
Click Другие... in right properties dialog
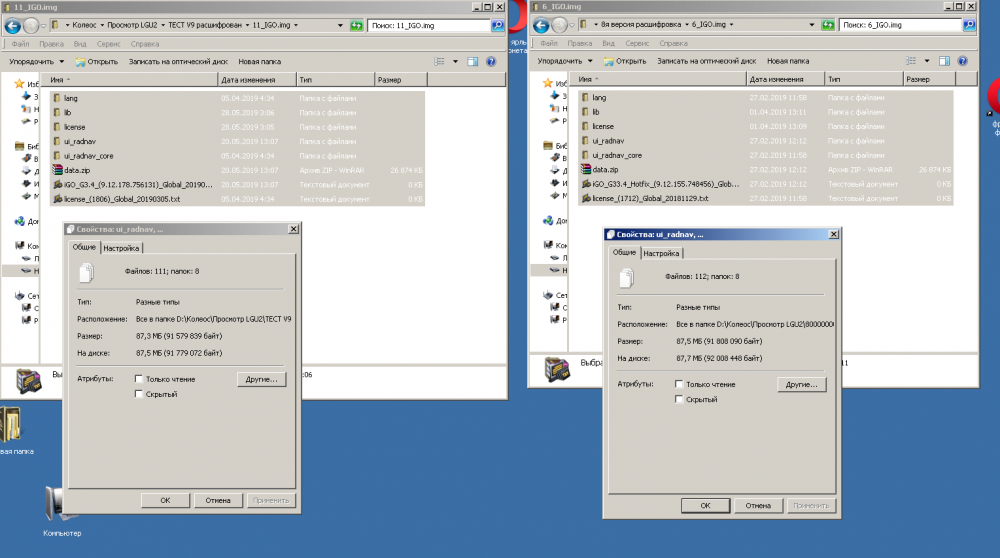pos(802,385)
